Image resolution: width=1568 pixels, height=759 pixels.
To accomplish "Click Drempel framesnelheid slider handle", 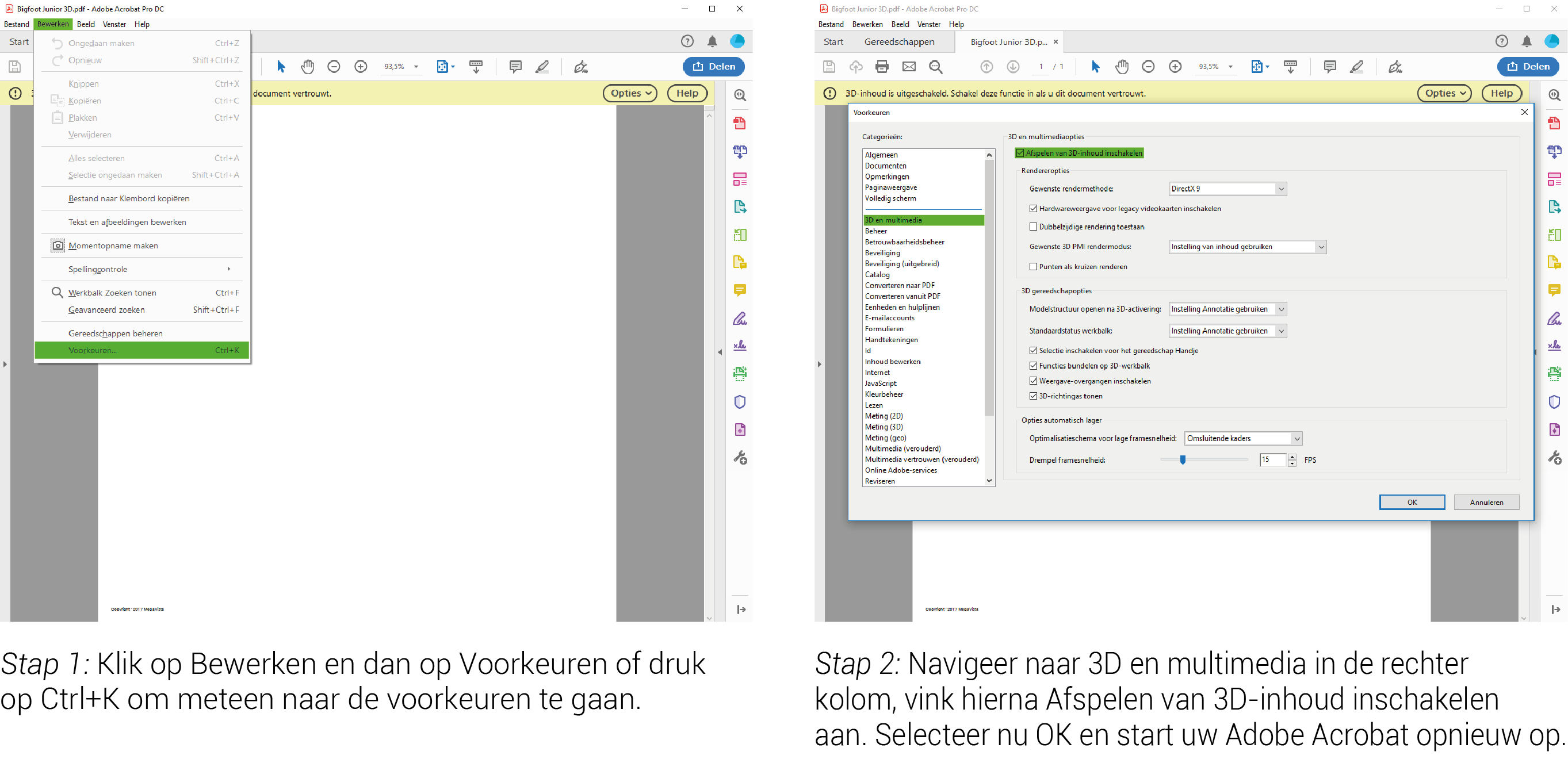I will click(x=1183, y=460).
